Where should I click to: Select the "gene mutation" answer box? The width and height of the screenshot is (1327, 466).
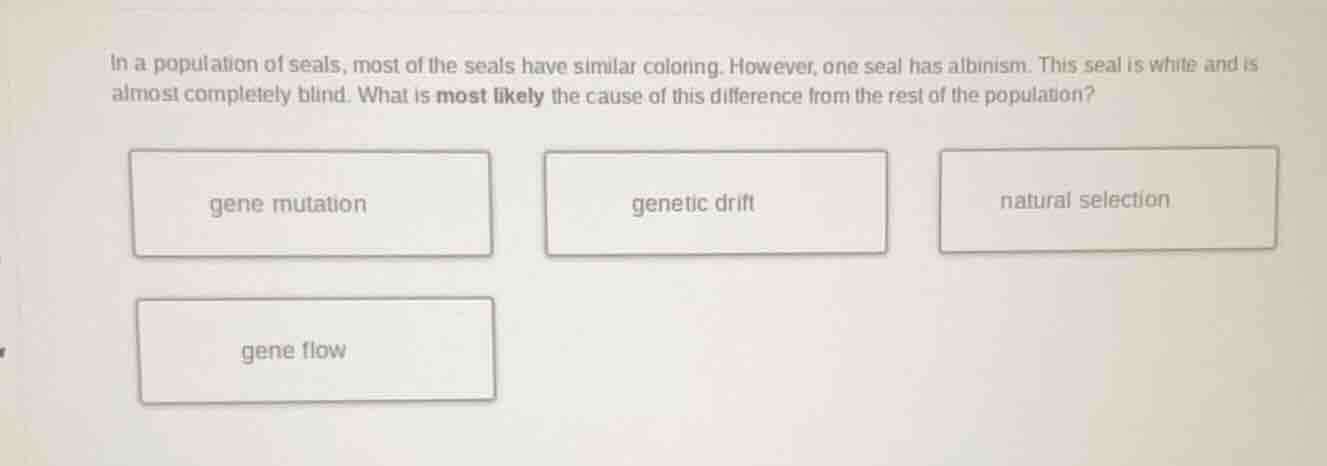coord(311,204)
